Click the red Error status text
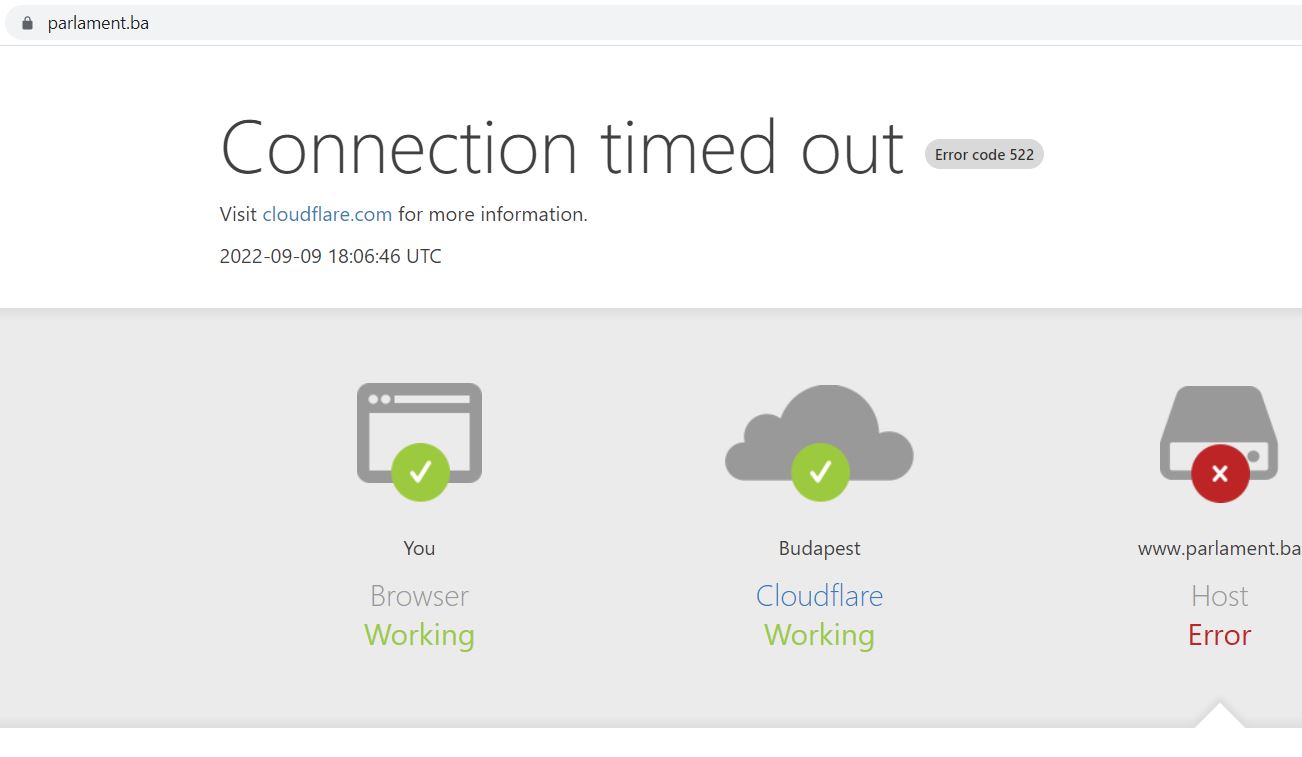Image resolution: width=1302 pixels, height=757 pixels. coord(1219,635)
